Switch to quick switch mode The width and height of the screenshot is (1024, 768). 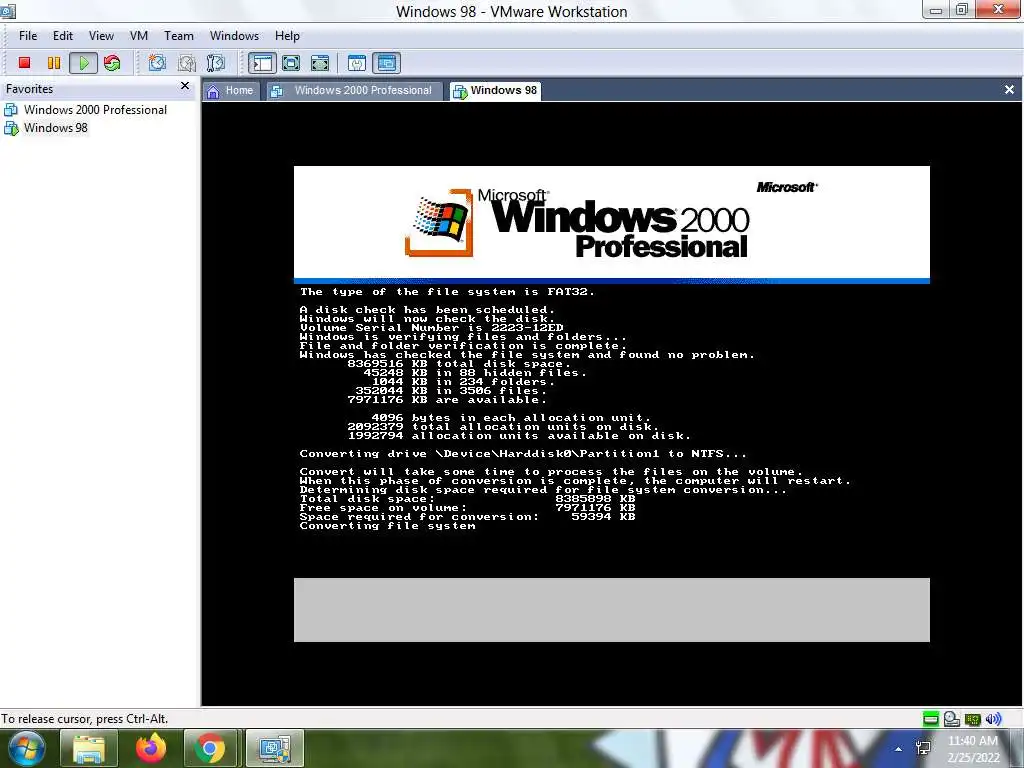[320, 63]
